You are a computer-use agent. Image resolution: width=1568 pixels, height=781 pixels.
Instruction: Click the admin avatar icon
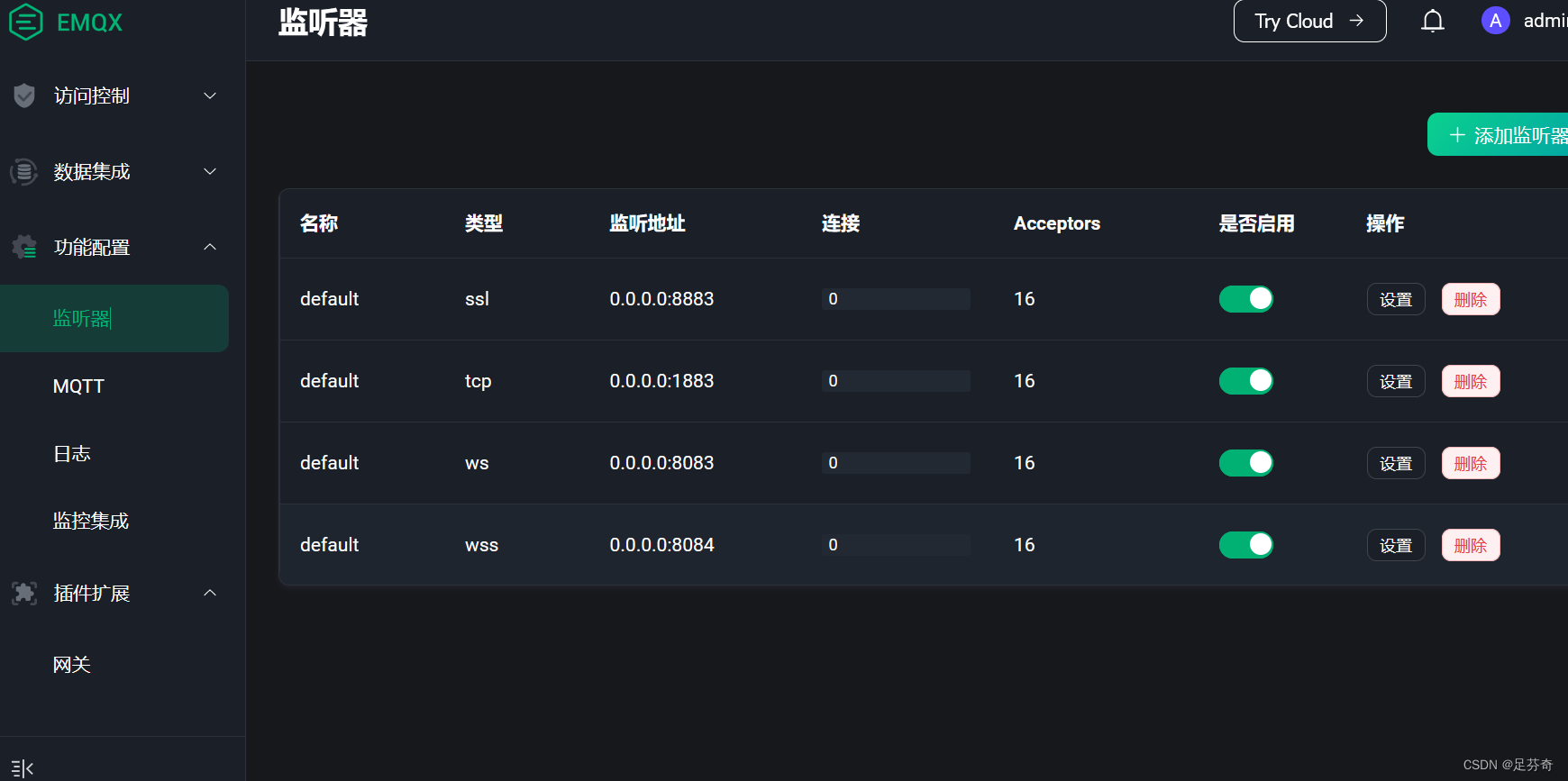point(1496,21)
